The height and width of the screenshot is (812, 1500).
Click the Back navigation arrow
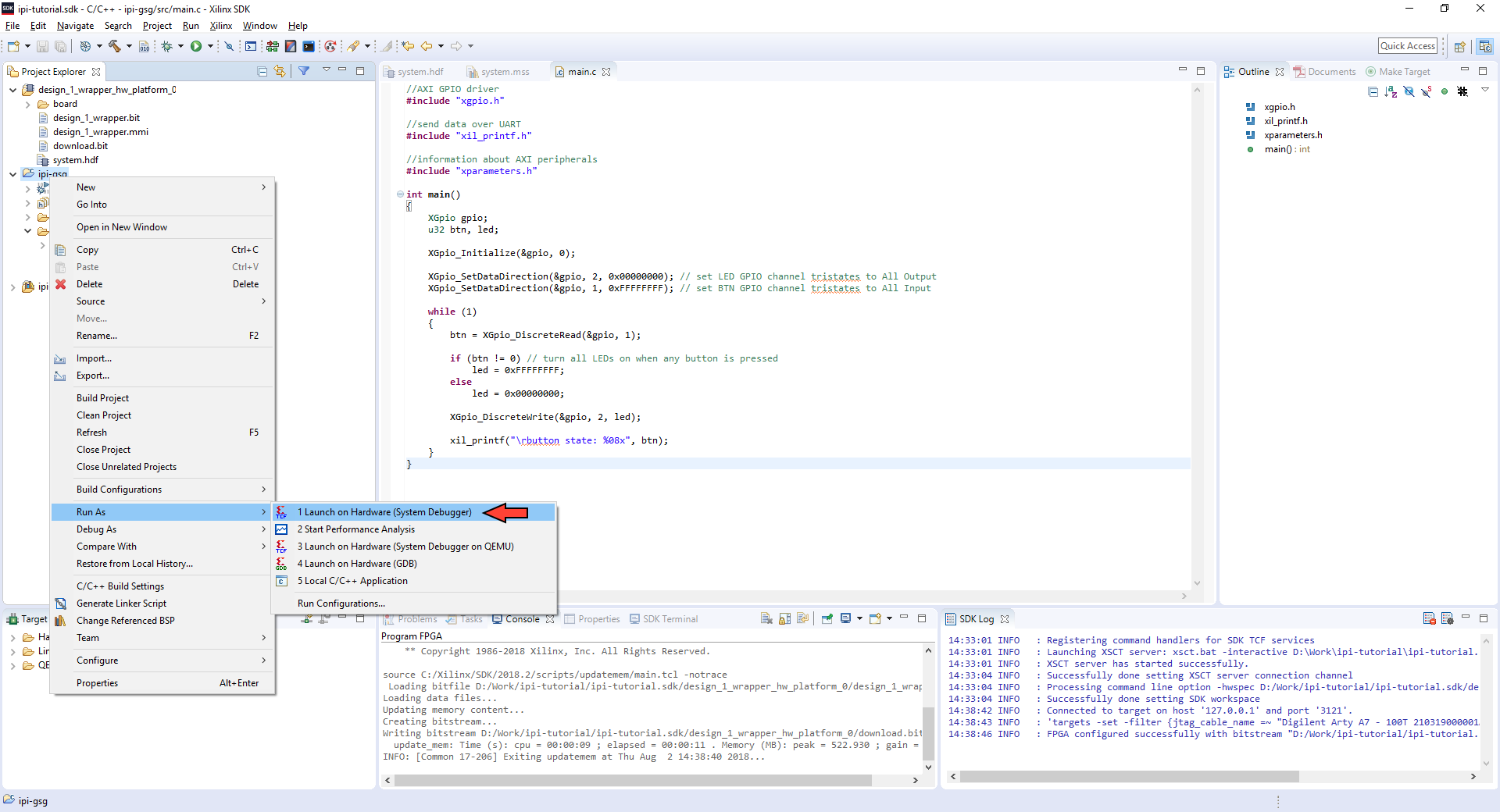coord(427,46)
